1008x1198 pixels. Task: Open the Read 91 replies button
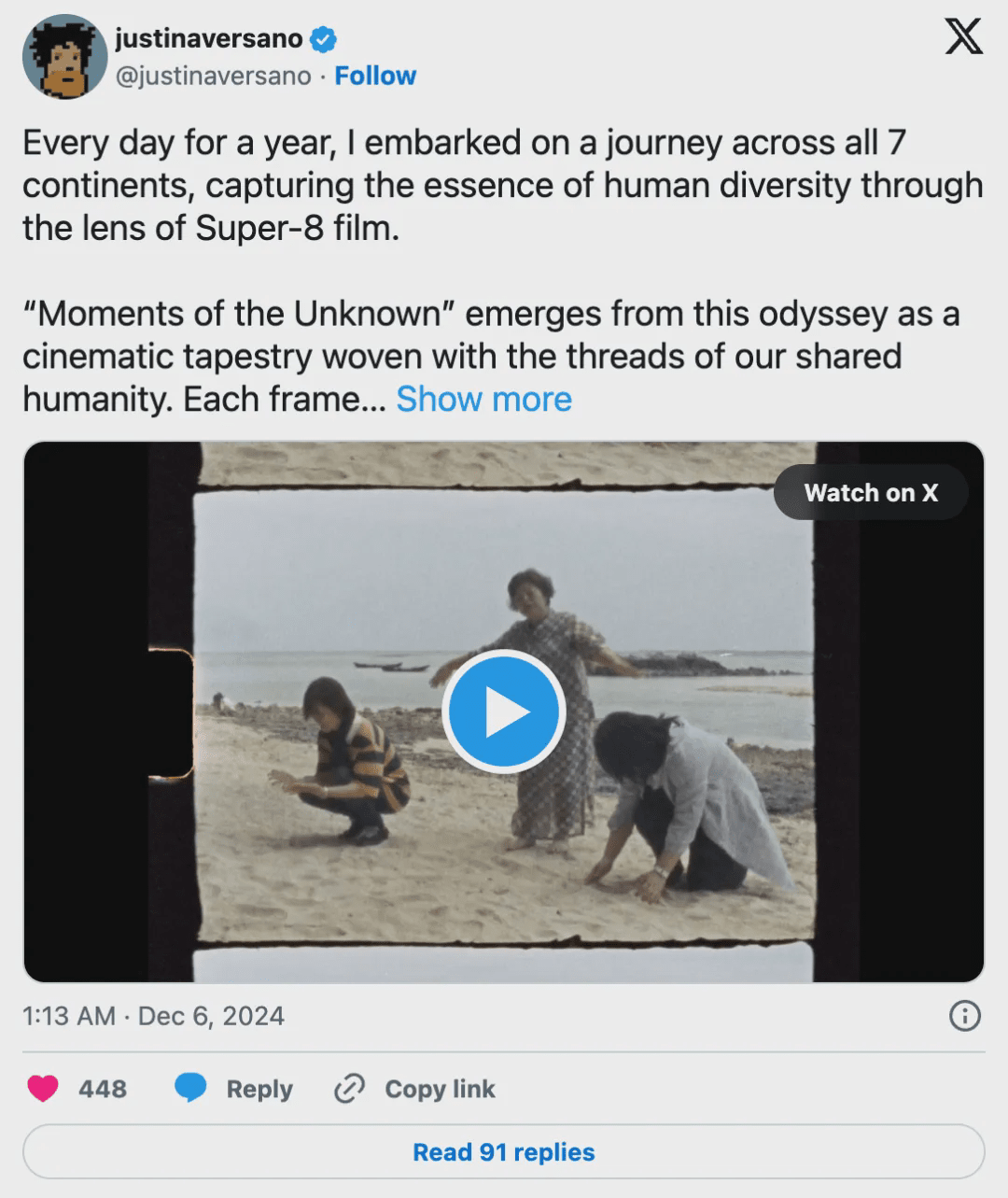(504, 1152)
